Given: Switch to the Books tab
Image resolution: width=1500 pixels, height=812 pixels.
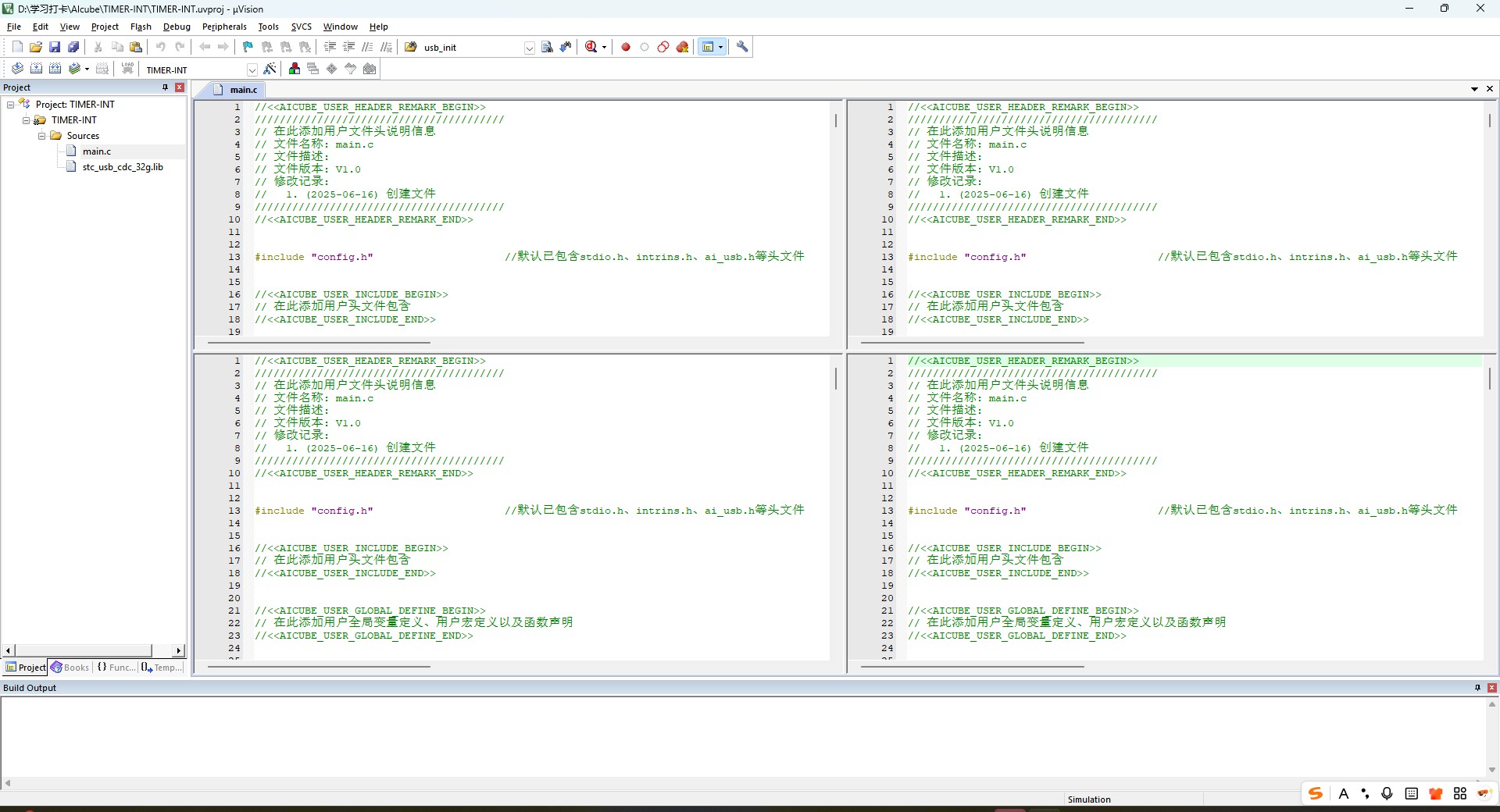Looking at the screenshot, I should [x=70, y=668].
